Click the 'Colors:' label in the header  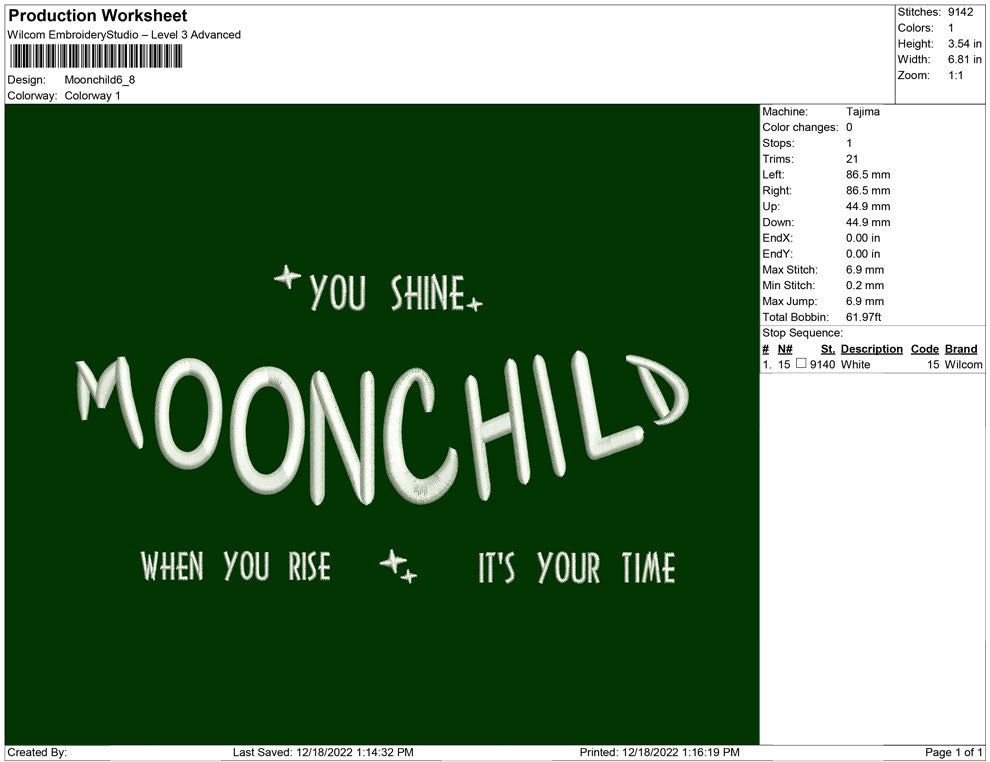[x=915, y=28]
